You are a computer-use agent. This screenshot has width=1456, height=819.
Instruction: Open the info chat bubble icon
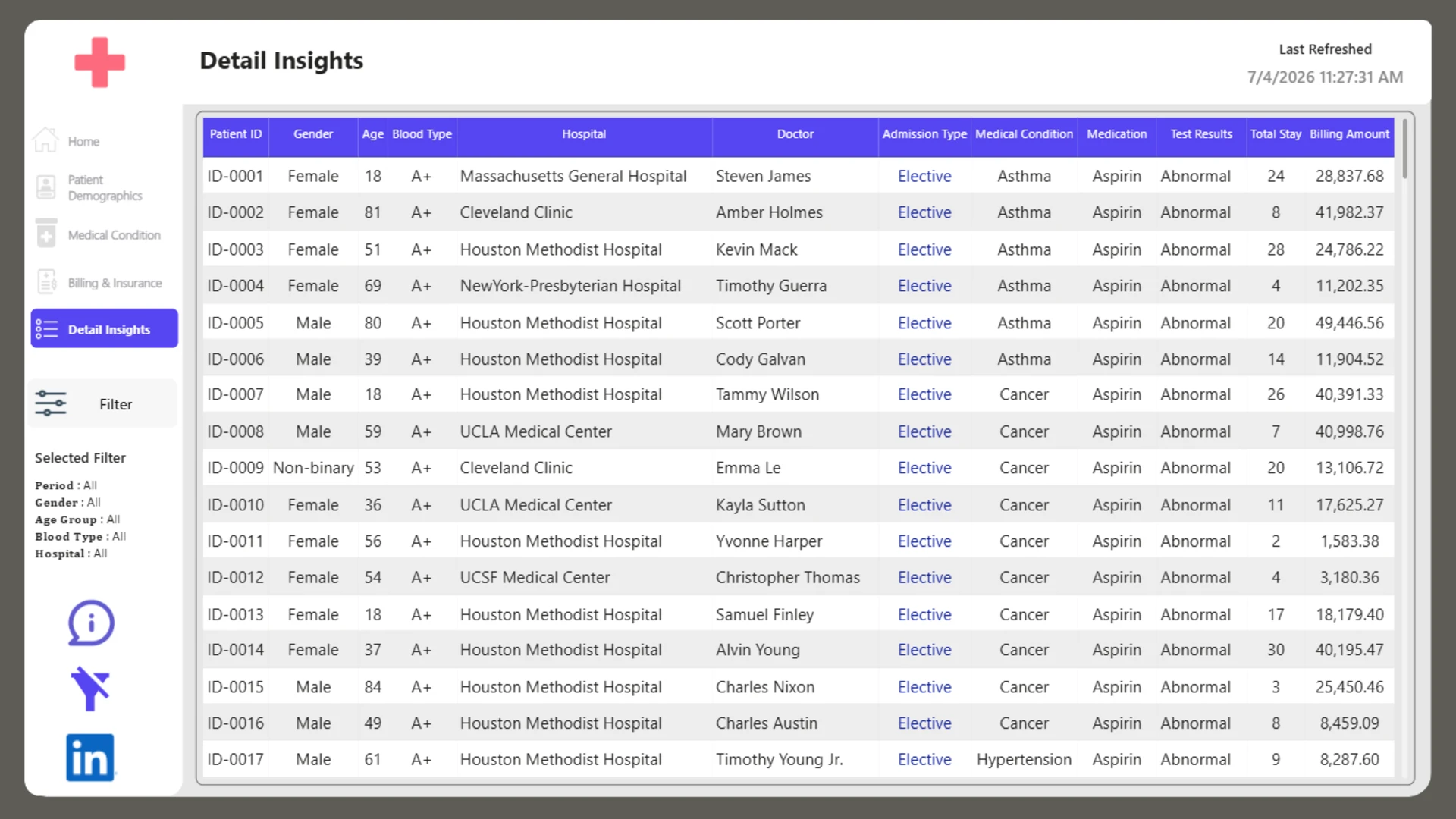91,623
